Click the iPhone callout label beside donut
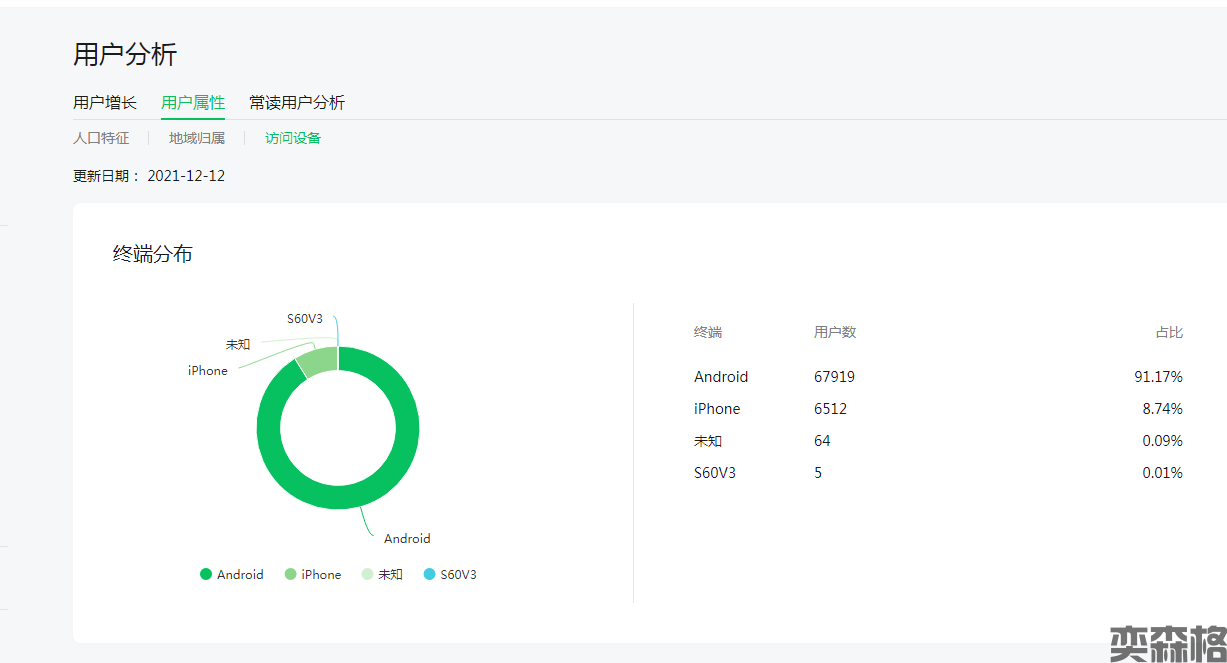The image size is (1227, 663). (x=208, y=371)
